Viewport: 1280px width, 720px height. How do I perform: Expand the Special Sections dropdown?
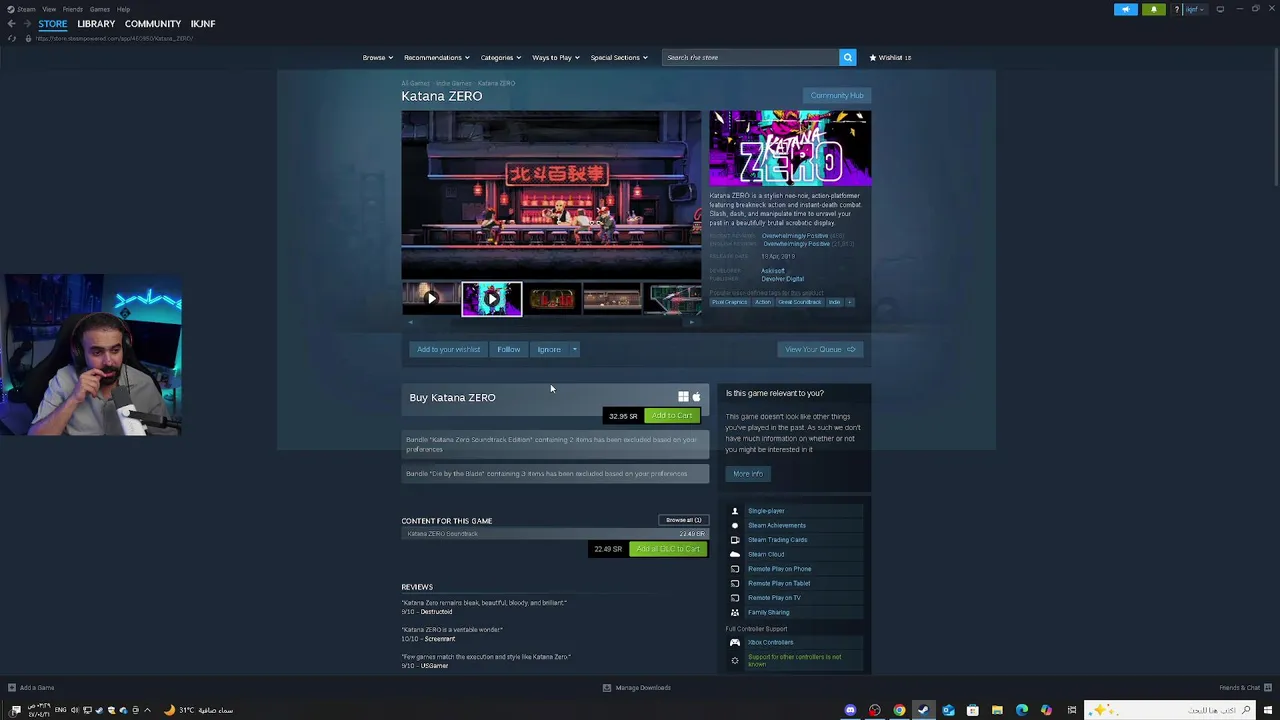click(618, 57)
